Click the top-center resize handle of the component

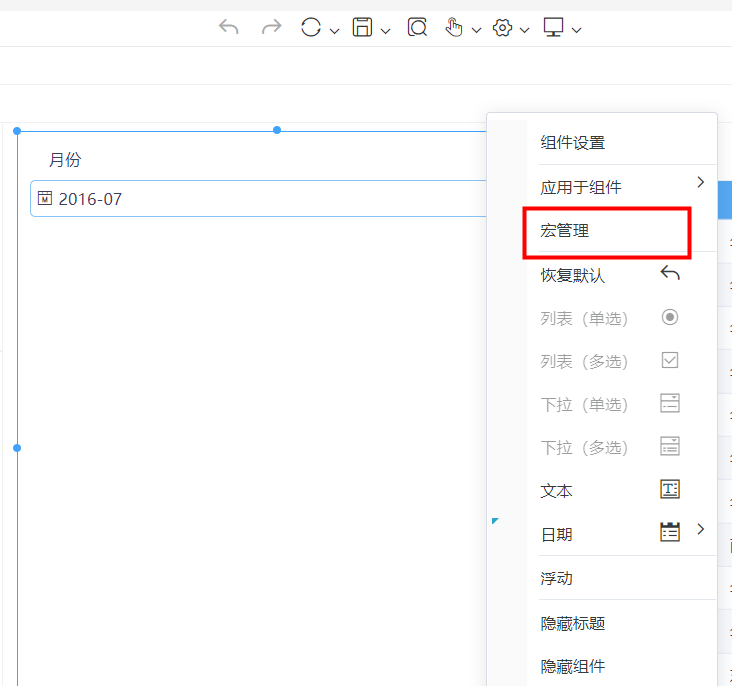tap(277, 130)
